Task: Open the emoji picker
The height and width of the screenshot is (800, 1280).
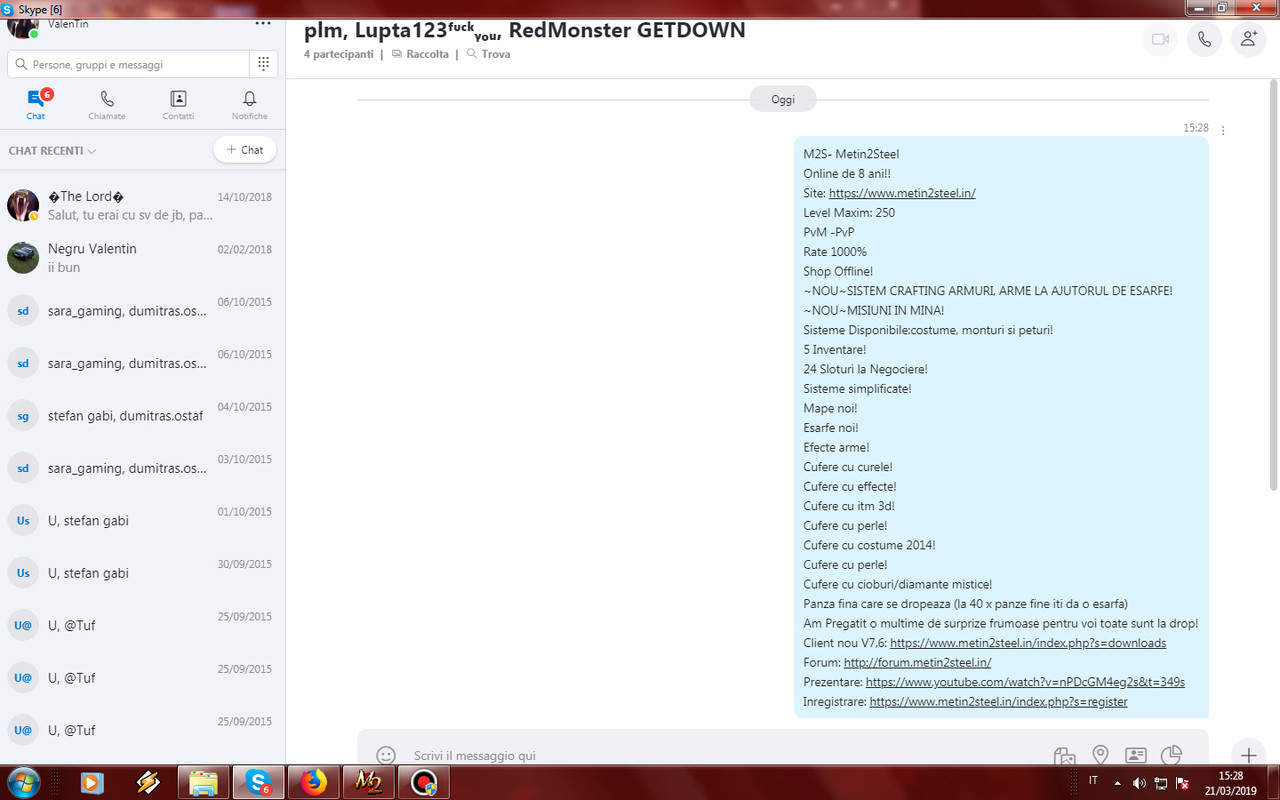Action: point(385,755)
